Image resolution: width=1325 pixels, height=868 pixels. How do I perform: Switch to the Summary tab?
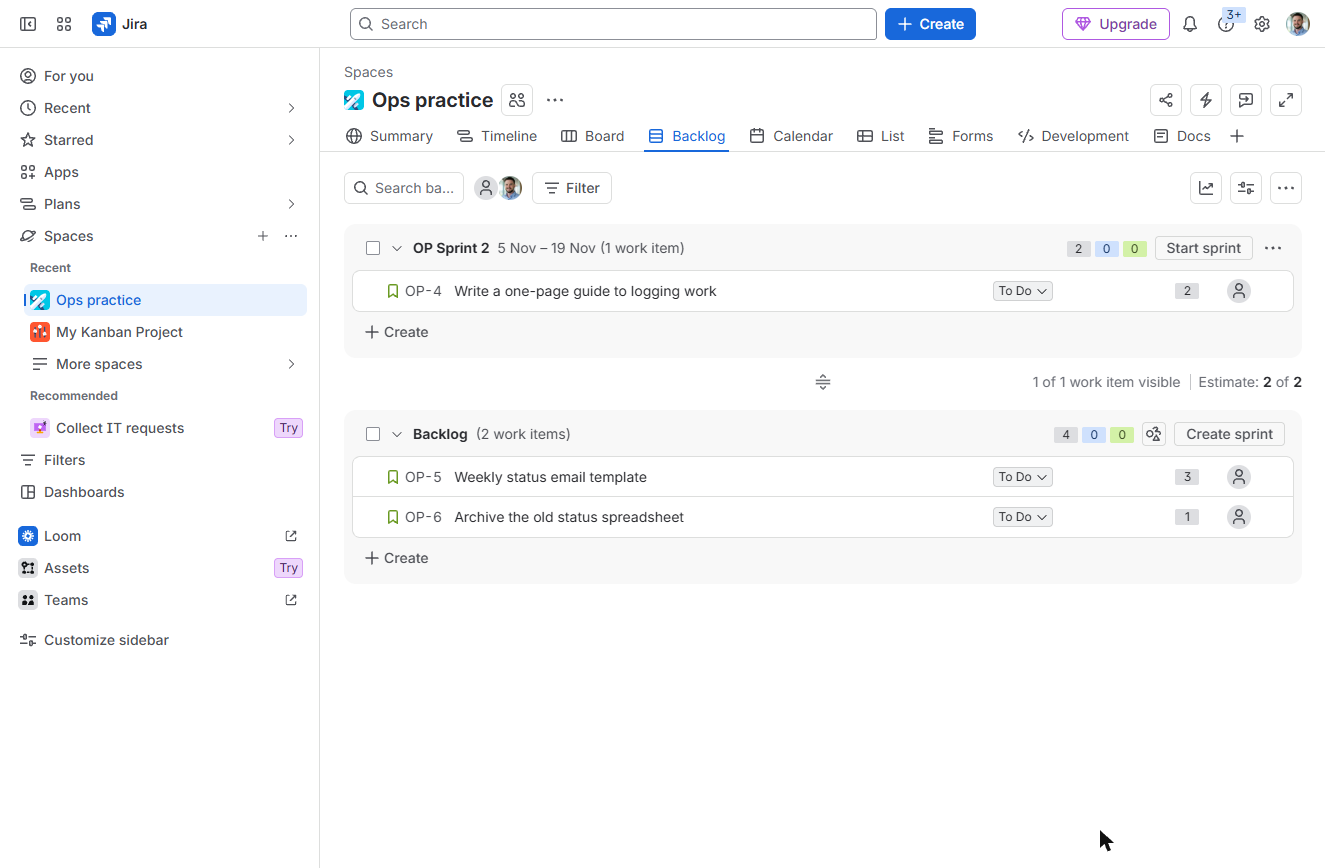[389, 136]
